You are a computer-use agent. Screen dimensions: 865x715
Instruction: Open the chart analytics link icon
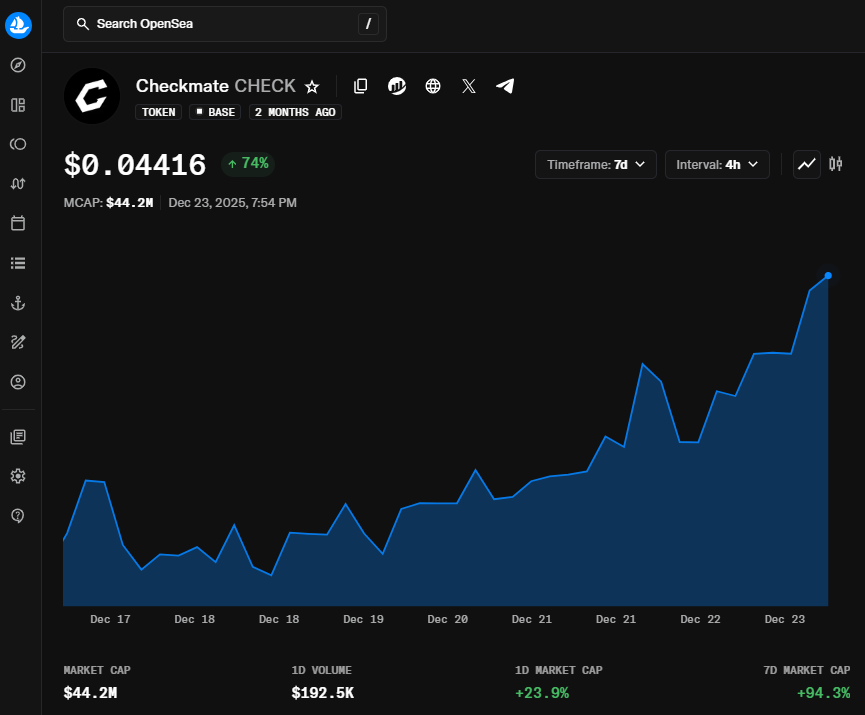(x=397, y=86)
